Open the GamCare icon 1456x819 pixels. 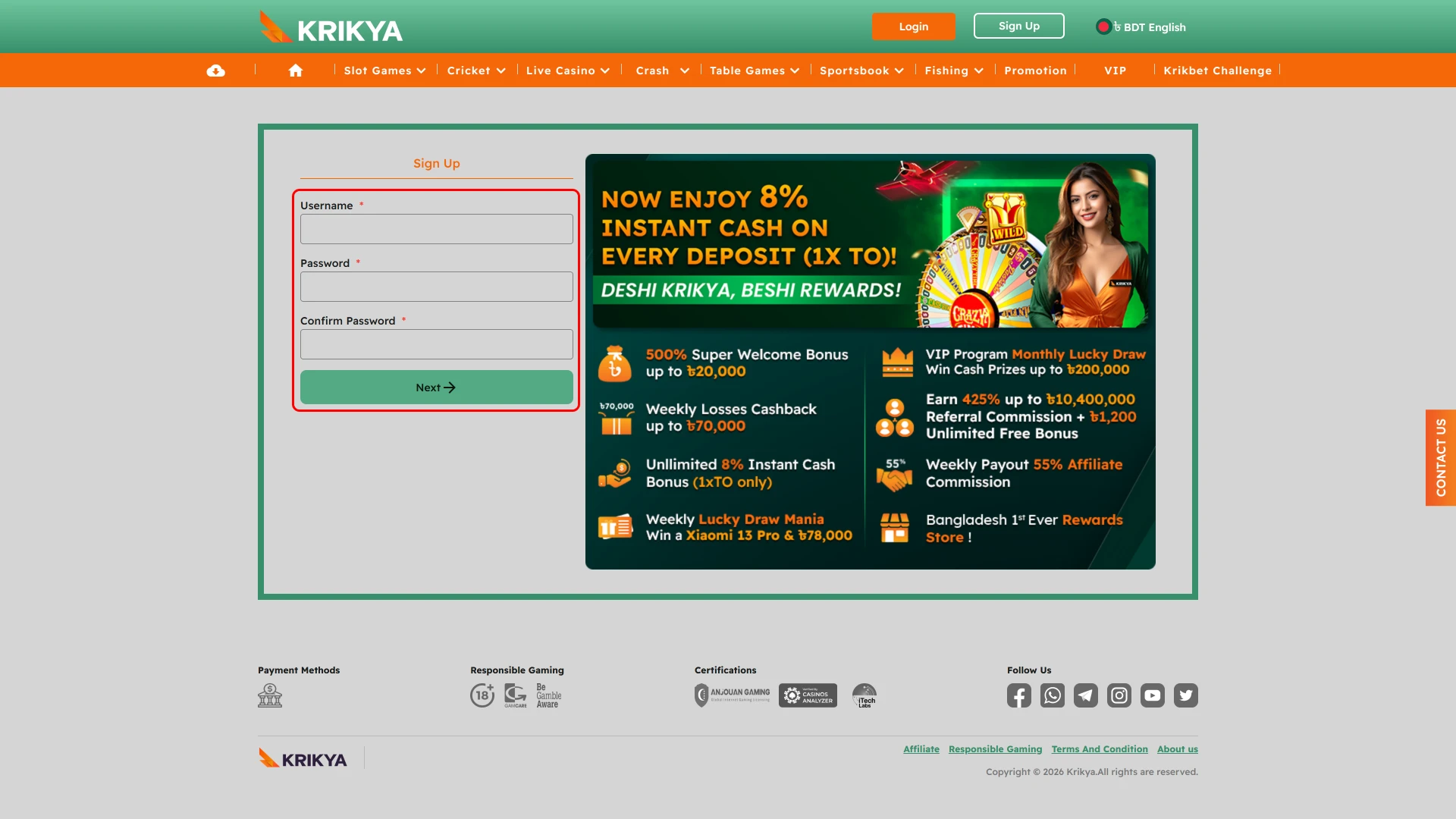(516, 695)
